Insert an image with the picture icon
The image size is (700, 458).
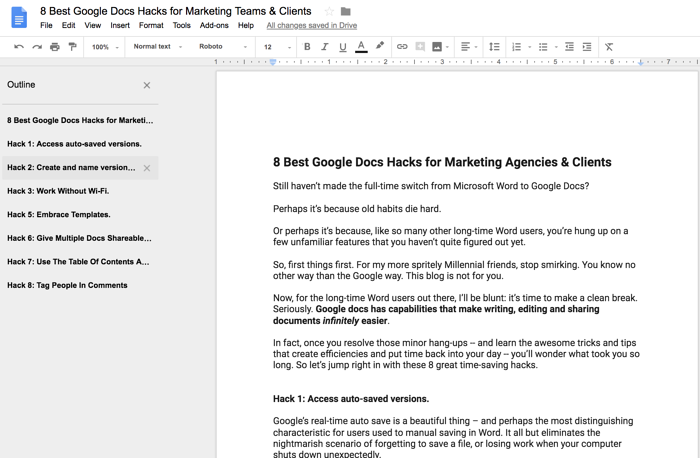point(437,46)
